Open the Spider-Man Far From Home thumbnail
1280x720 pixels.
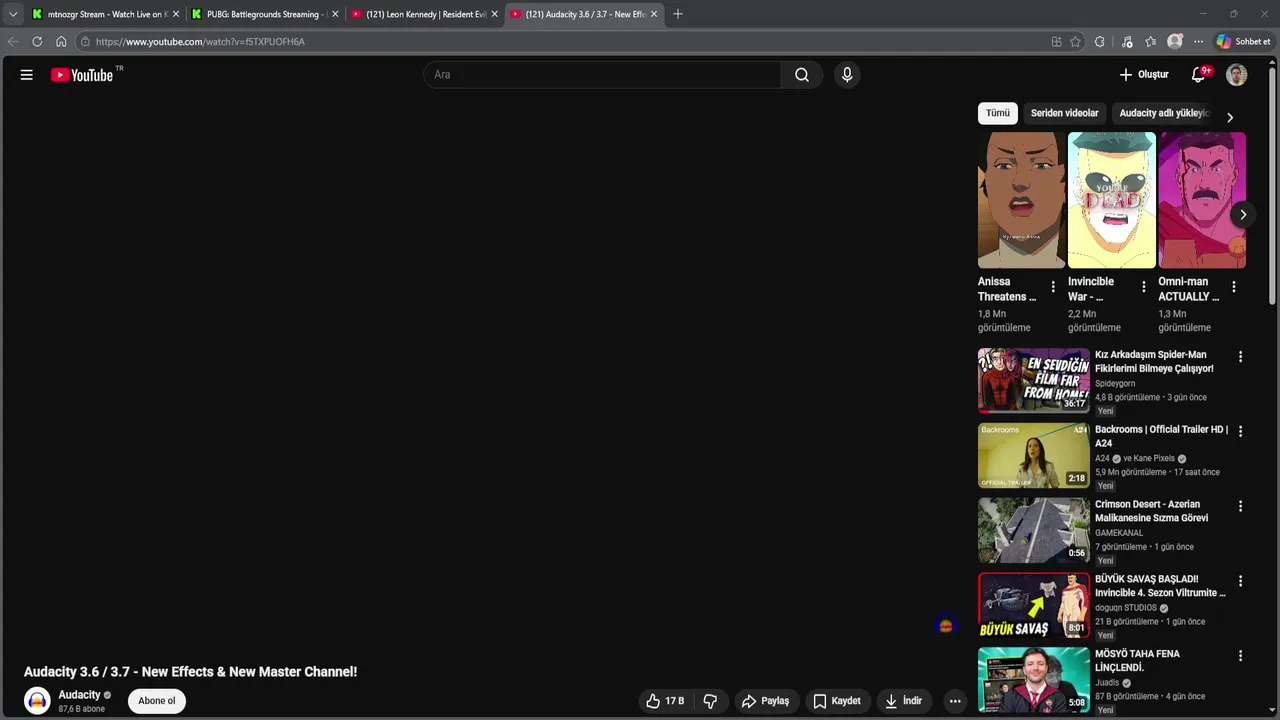(1033, 380)
